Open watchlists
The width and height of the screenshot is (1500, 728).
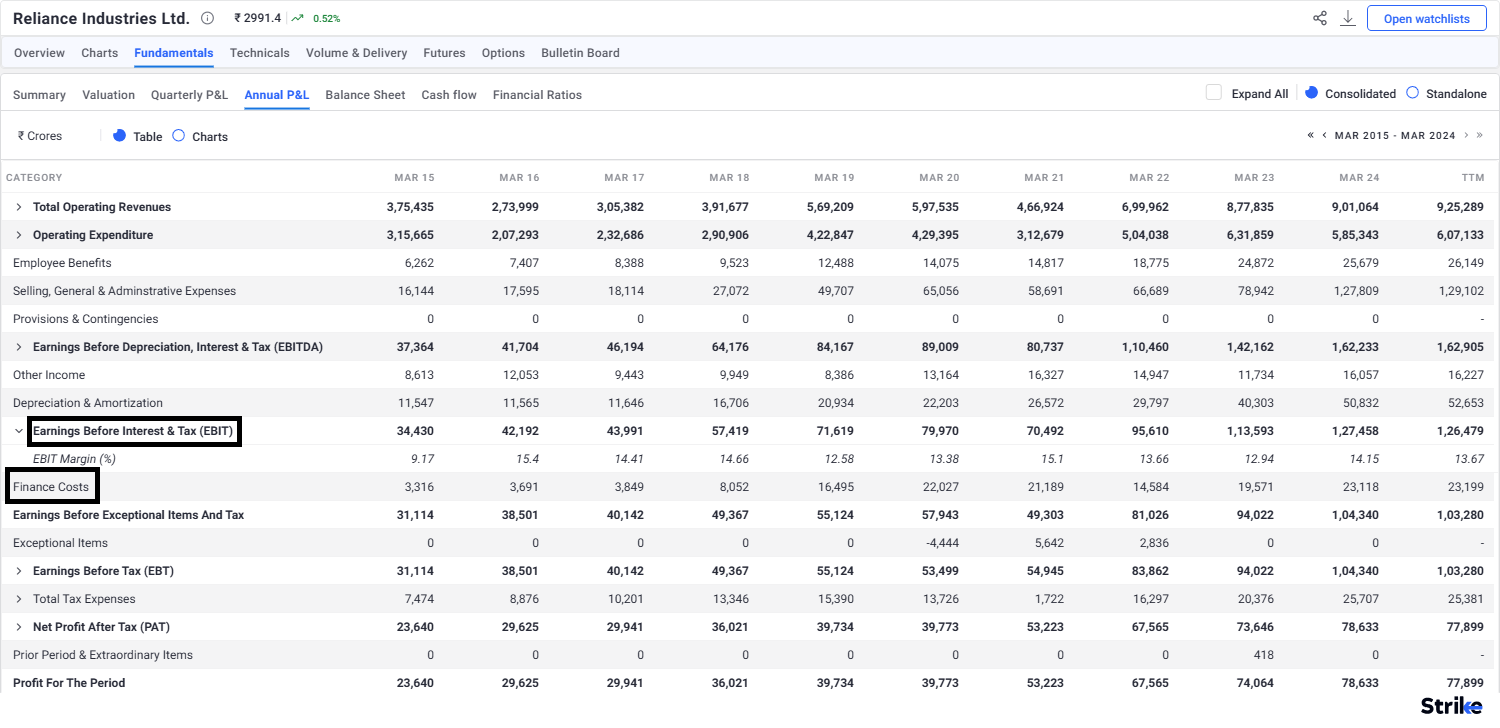click(1427, 18)
